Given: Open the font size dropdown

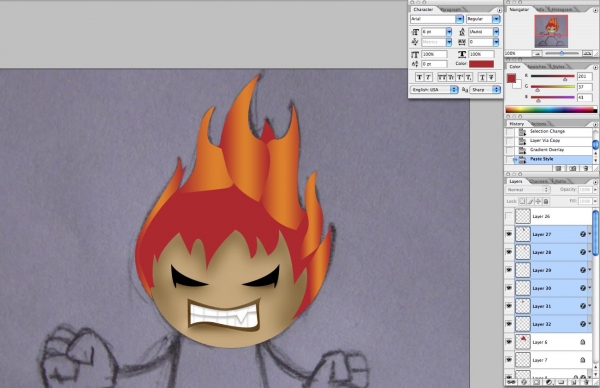Looking at the screenshot, I should [449, 32].
